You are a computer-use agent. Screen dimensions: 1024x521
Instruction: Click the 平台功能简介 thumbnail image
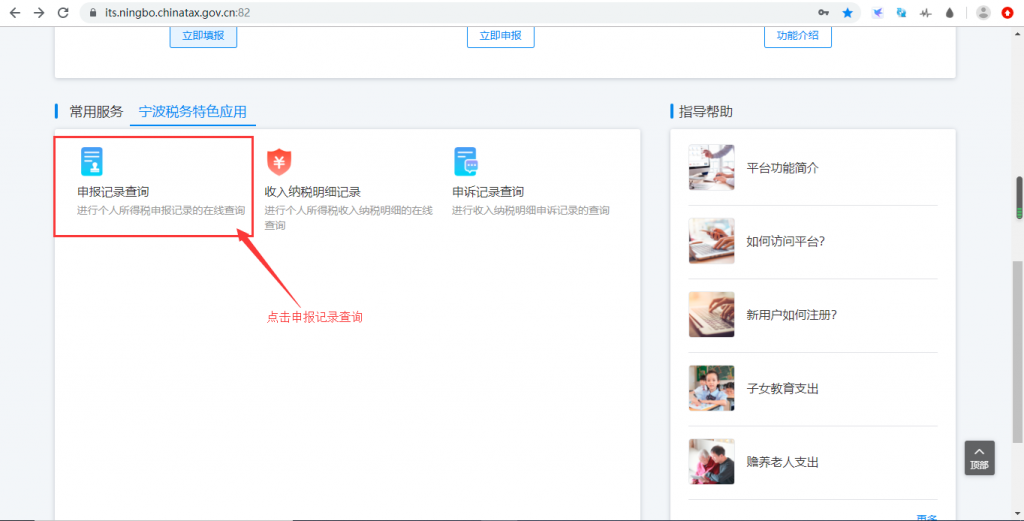711,167
